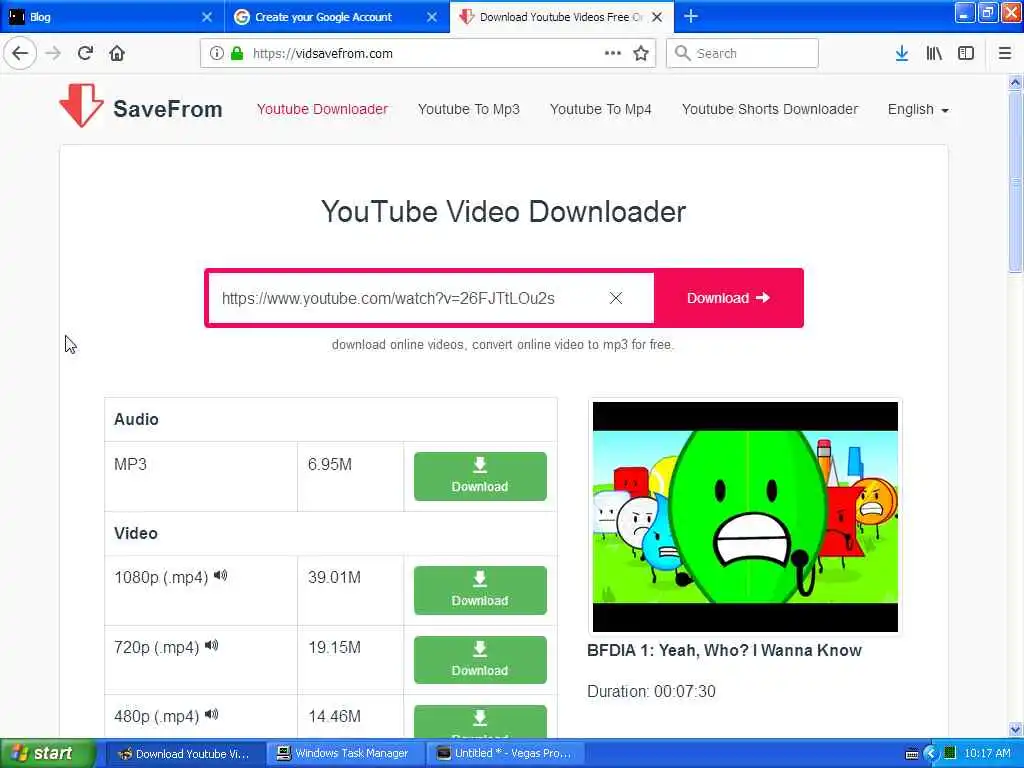Download the MP3 6.95M audio
Image resolution: width=1024 pixels, height=768 pixels.
click(x=480, y=476)
